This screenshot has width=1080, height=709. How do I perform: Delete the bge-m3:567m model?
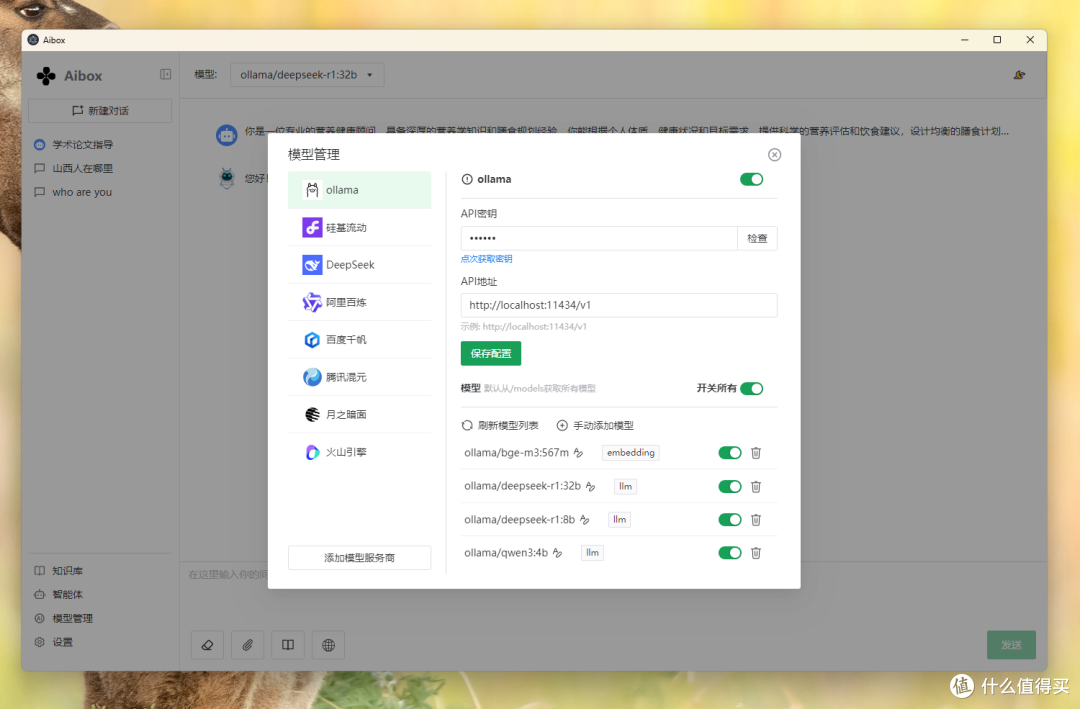click(756, 453)
